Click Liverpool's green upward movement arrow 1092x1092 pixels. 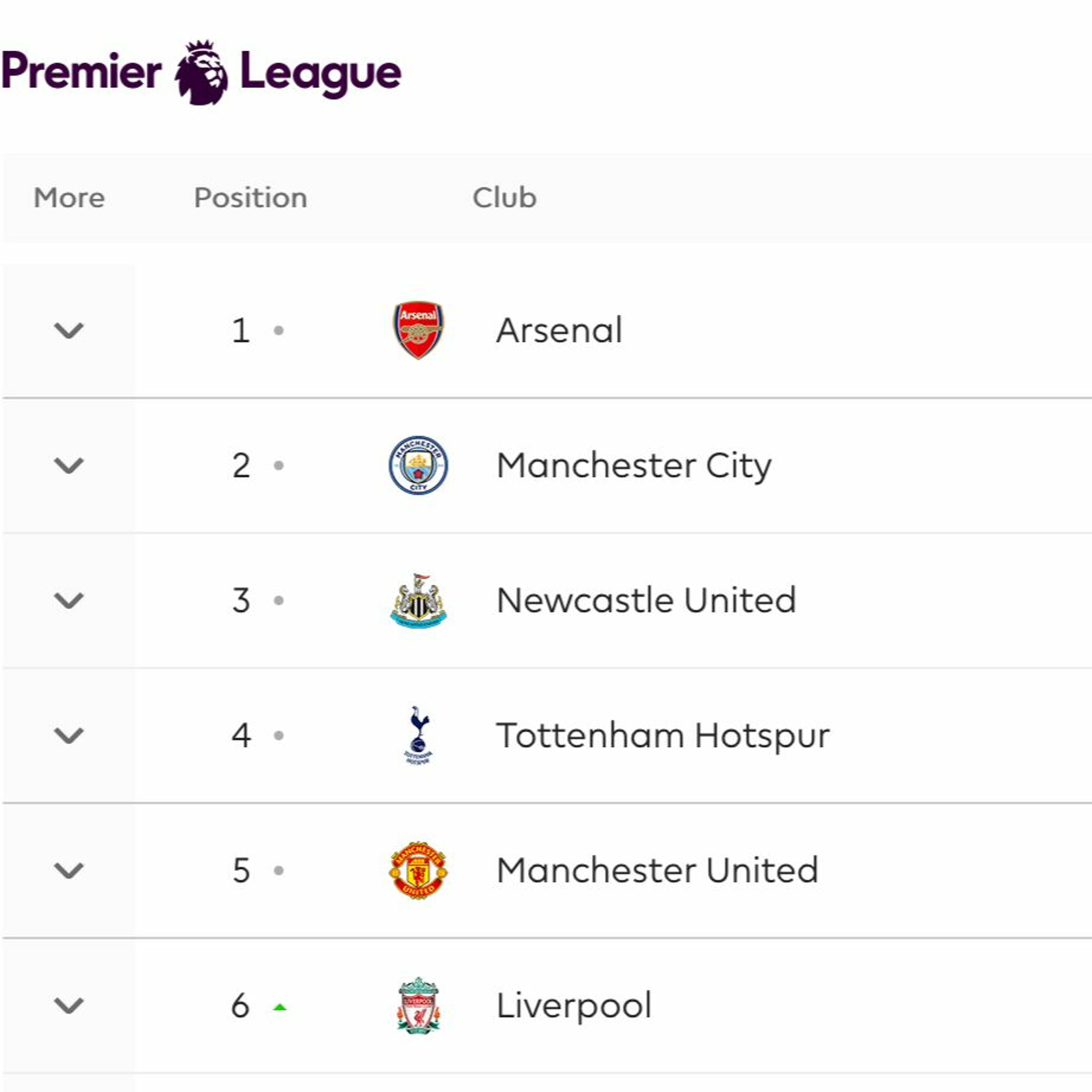[279, 1007]
